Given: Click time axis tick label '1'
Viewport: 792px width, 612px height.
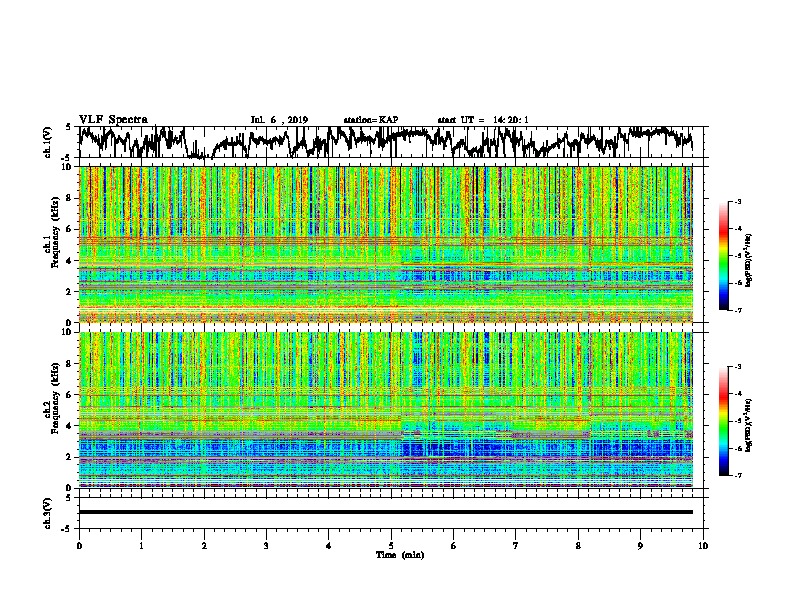Looking at the screenshot, I should [141, 546].
